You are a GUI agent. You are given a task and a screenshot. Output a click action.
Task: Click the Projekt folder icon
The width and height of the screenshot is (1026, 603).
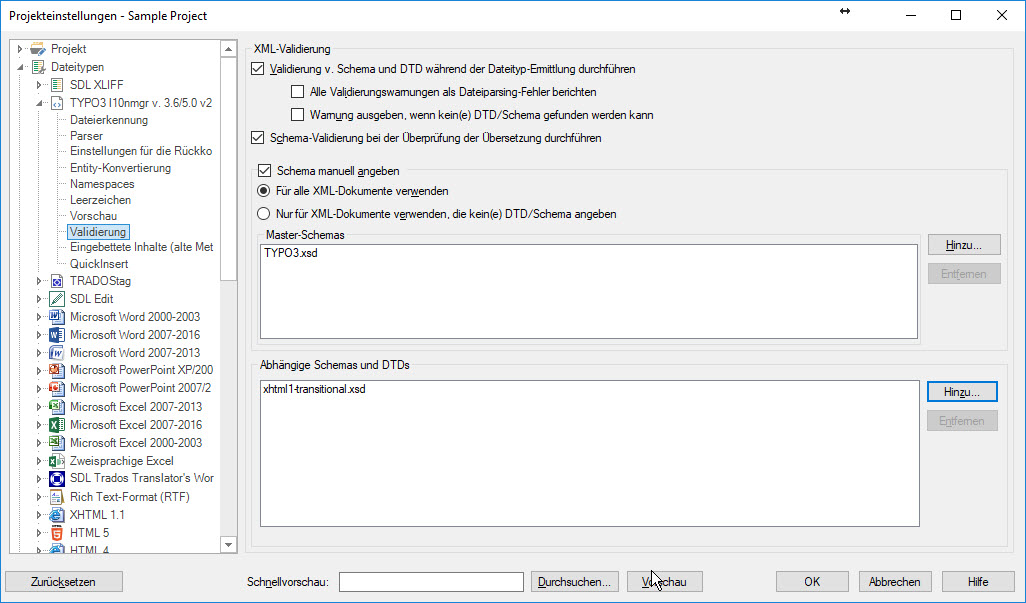(38, 49)
